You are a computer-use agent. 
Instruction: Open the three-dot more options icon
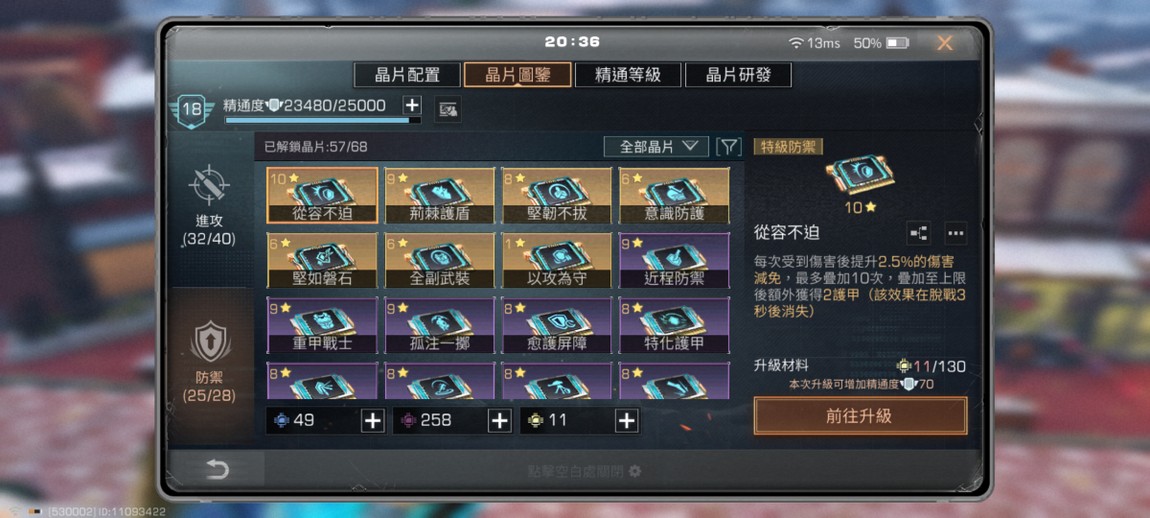point(955,233)
